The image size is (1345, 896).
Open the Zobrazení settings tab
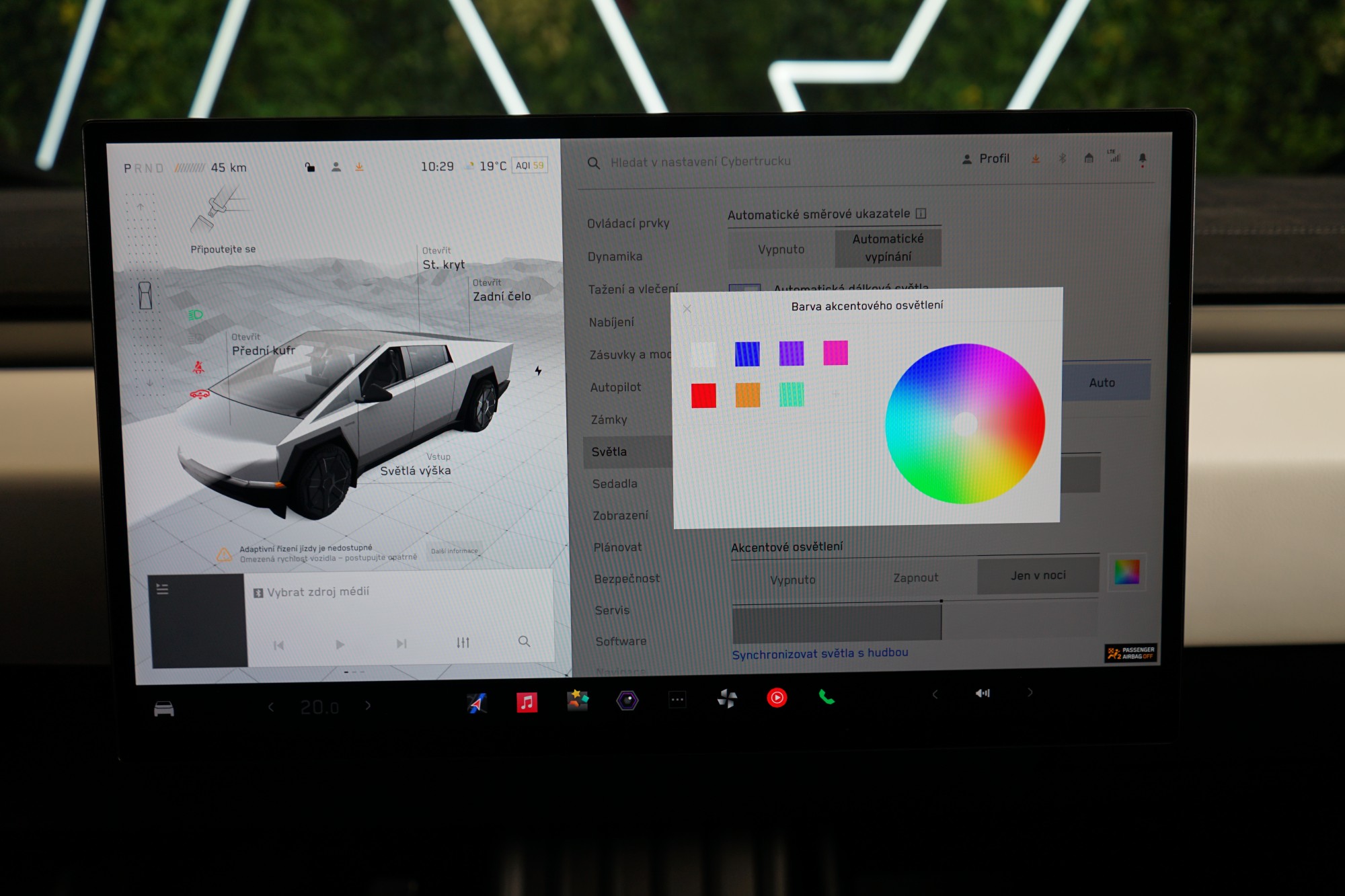tap(620, 516)
